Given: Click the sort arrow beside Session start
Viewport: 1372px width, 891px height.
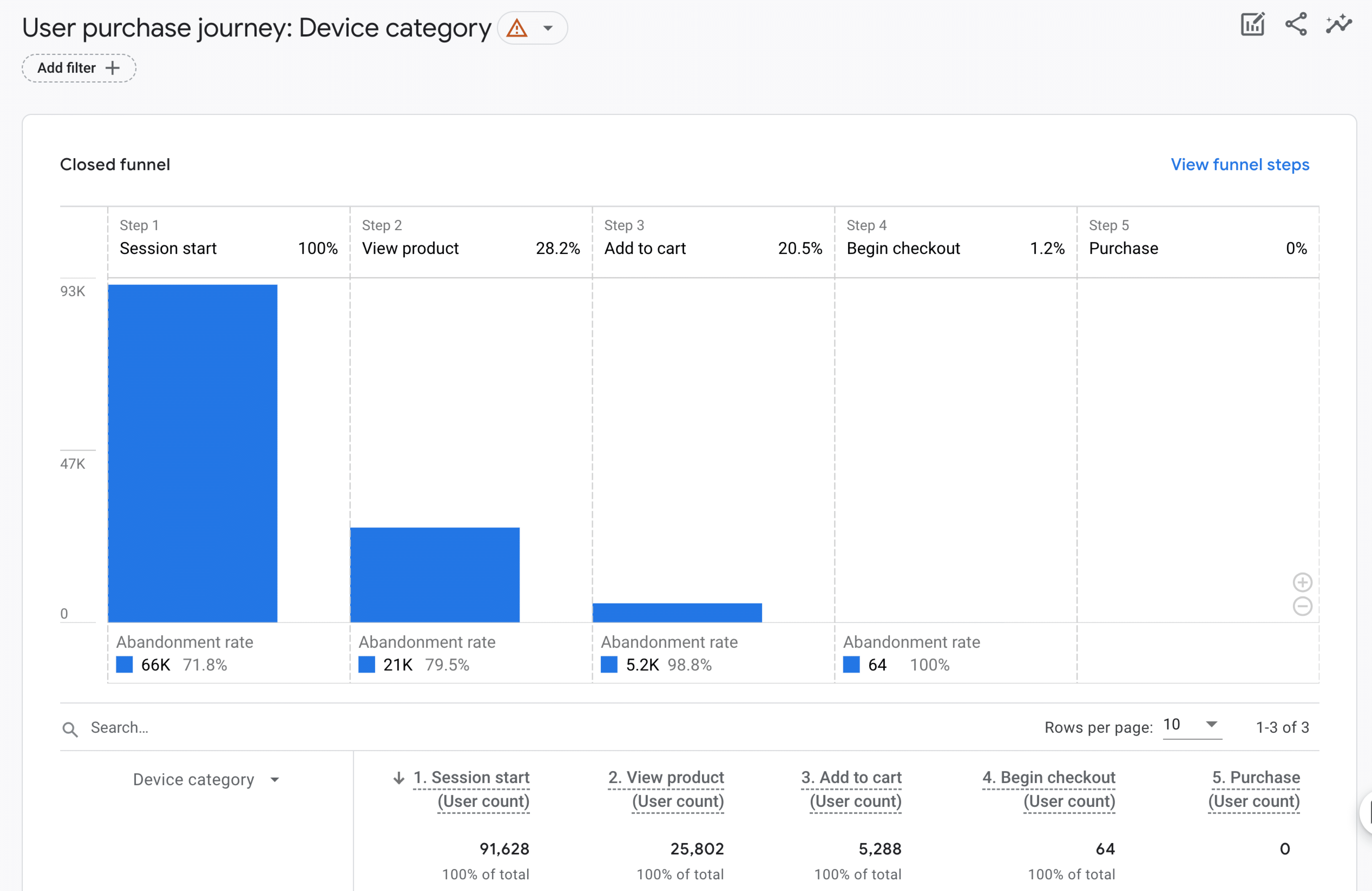Looking at the screenshot, I should tap(399, 778).
